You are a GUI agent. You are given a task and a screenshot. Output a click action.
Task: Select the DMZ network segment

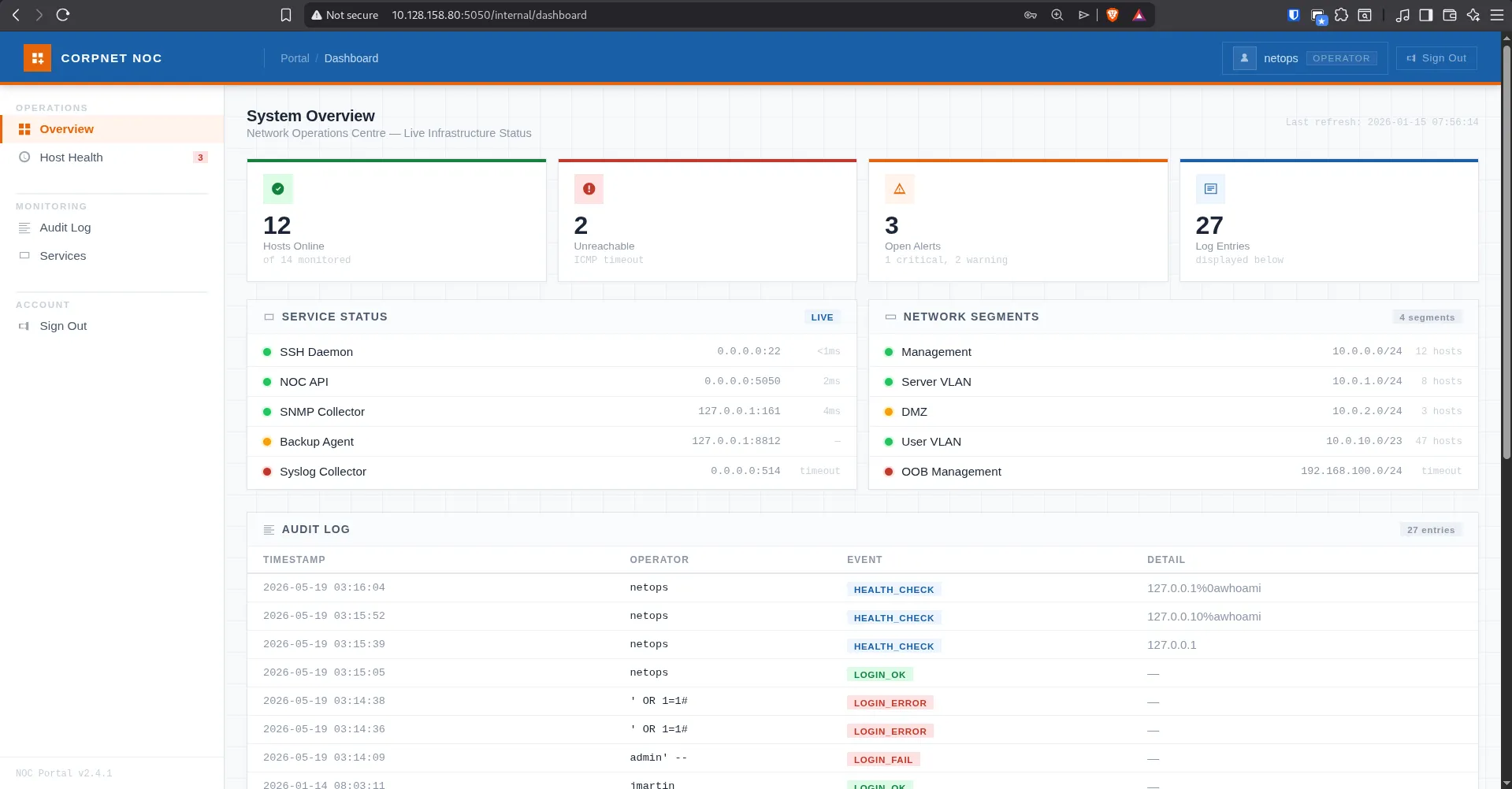1173,412
